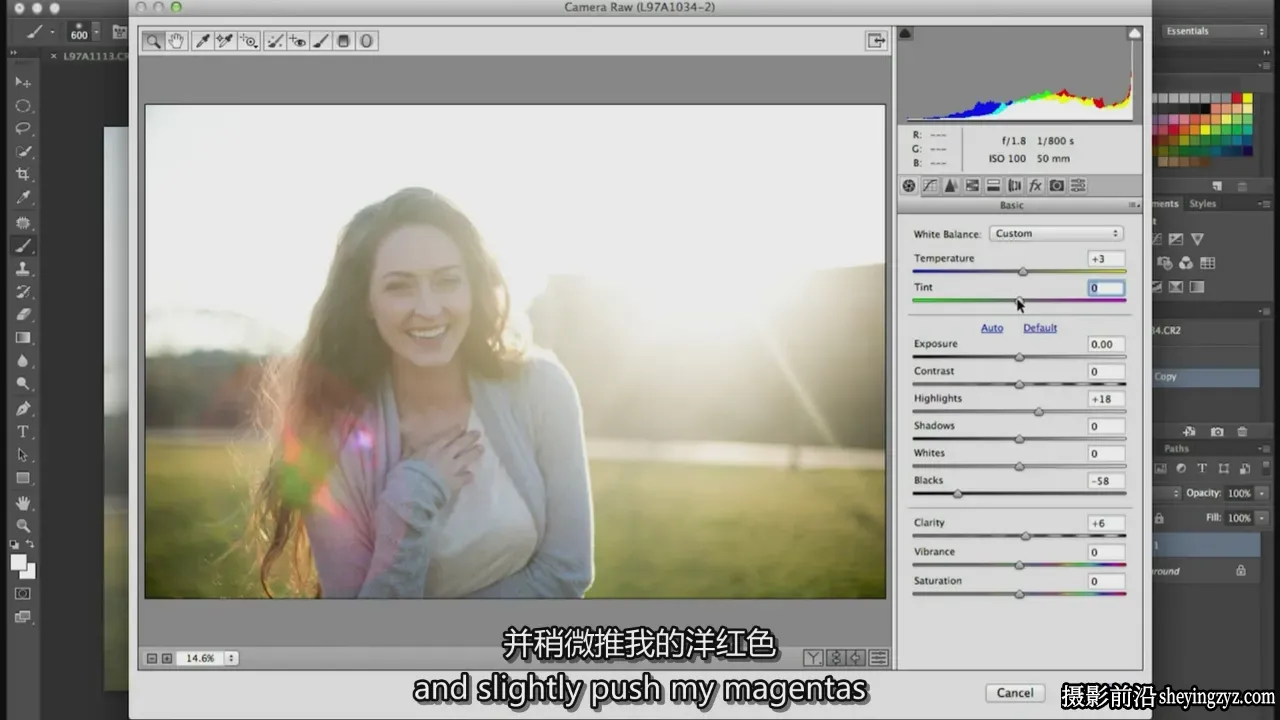Click the Exposure value field
This screenshot has width=1280, height=720.
[x=1106, y=344]
